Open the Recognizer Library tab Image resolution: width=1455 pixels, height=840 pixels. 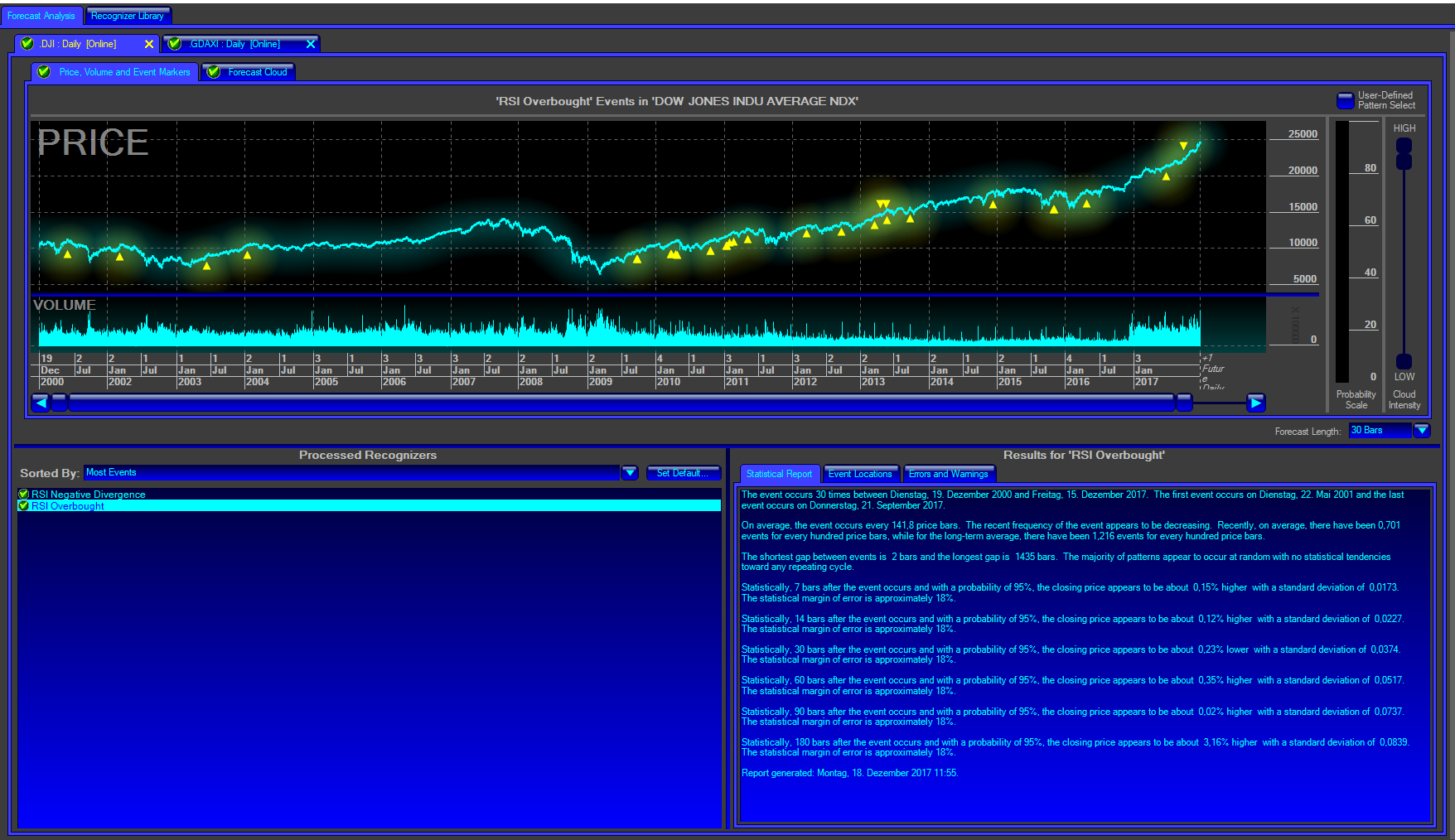click(x=128, y=16)
